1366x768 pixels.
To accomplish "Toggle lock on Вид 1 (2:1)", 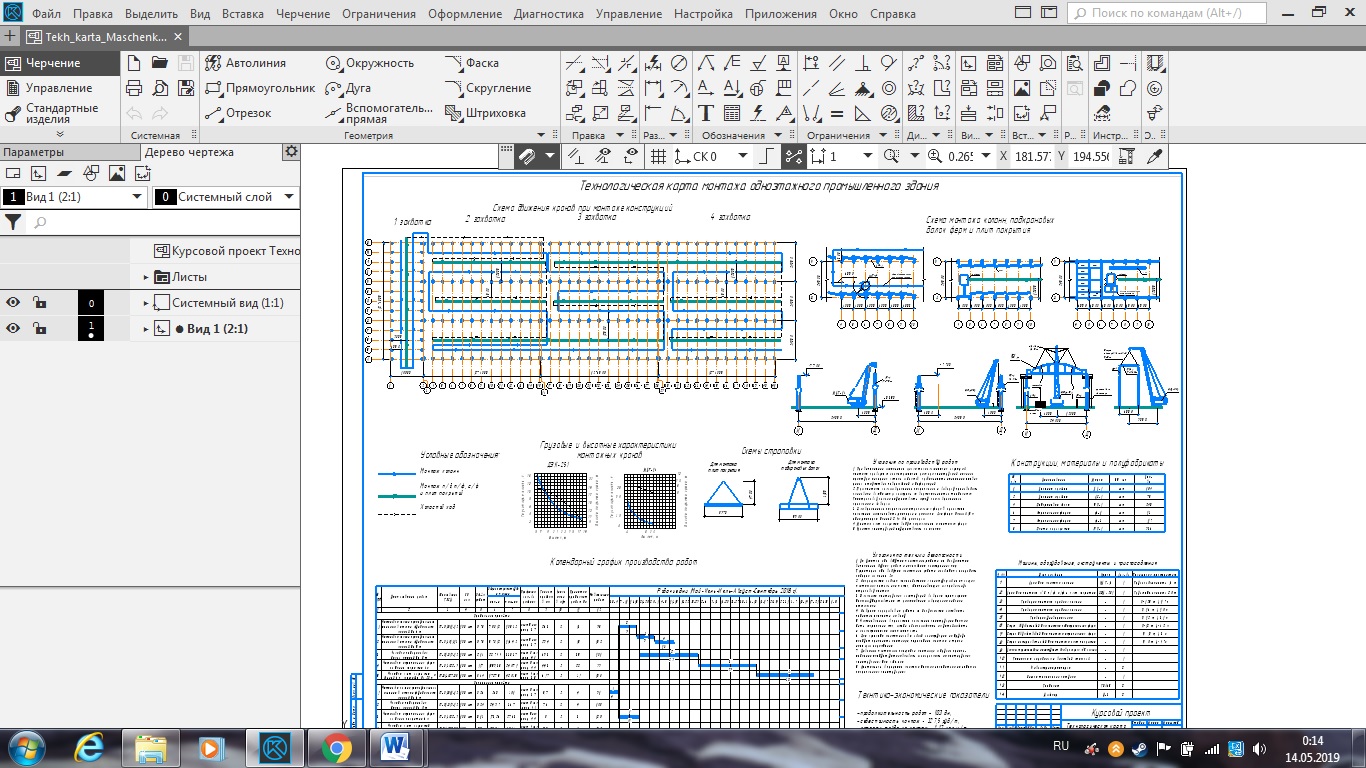I will [39, 328].
